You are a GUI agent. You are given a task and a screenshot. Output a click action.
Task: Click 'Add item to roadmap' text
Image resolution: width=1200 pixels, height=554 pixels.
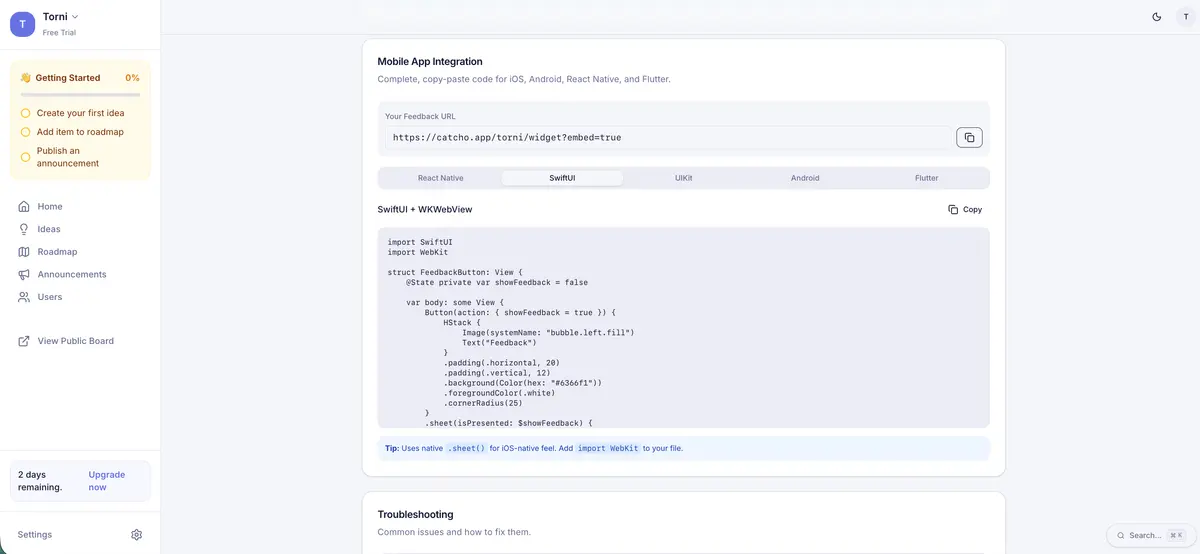[80, 132]
